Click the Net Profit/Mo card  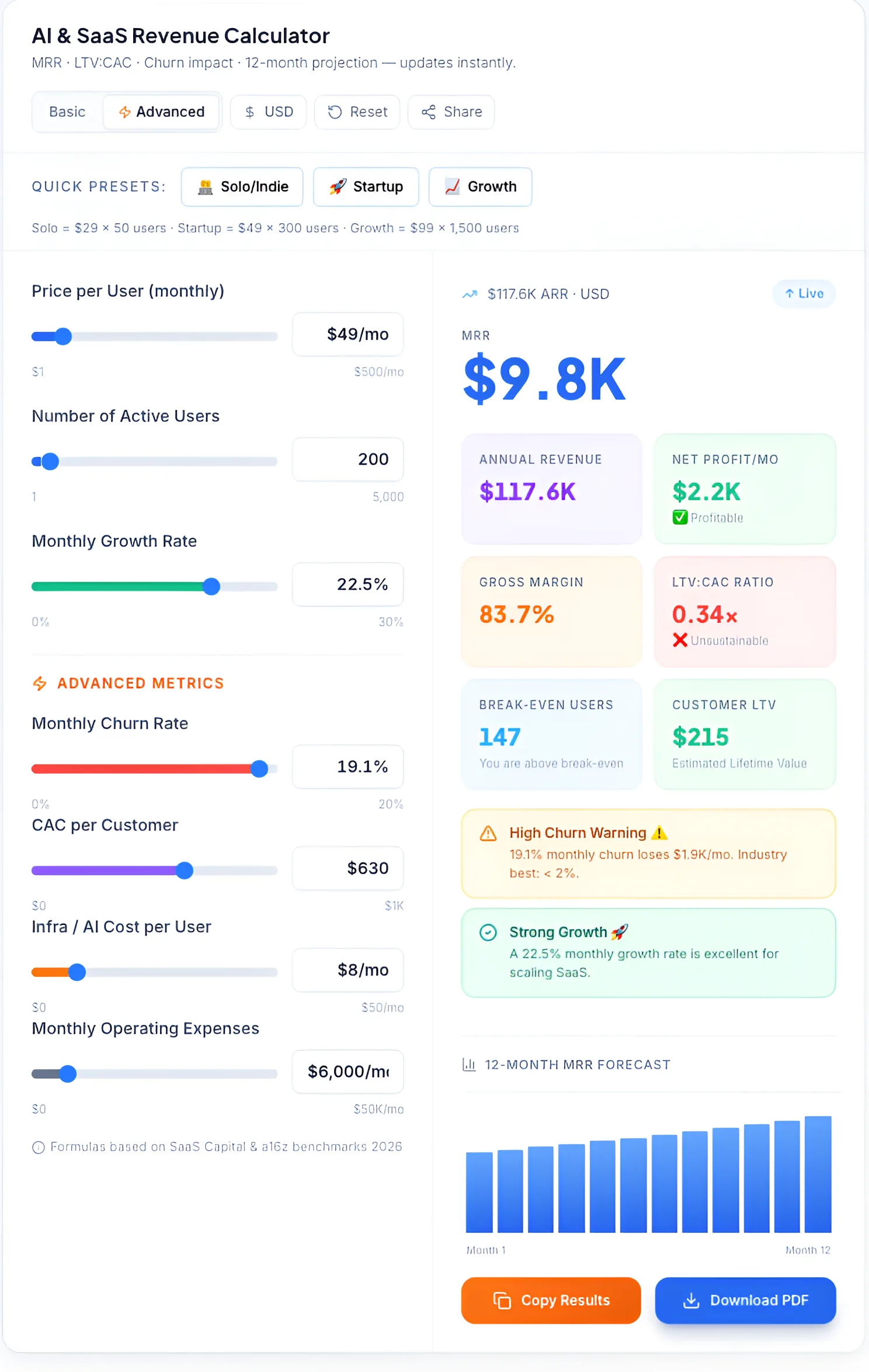[x=745, y=488]
